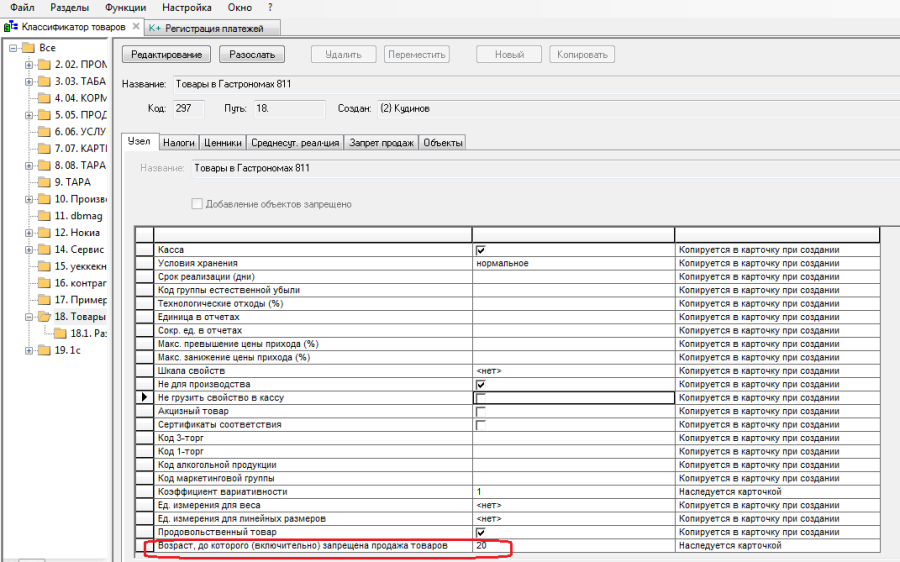The height and width of the screenshot is (562, 900).
Task: Click the K+ icon on Регистрация платежей tab
Action: [154, 28]
